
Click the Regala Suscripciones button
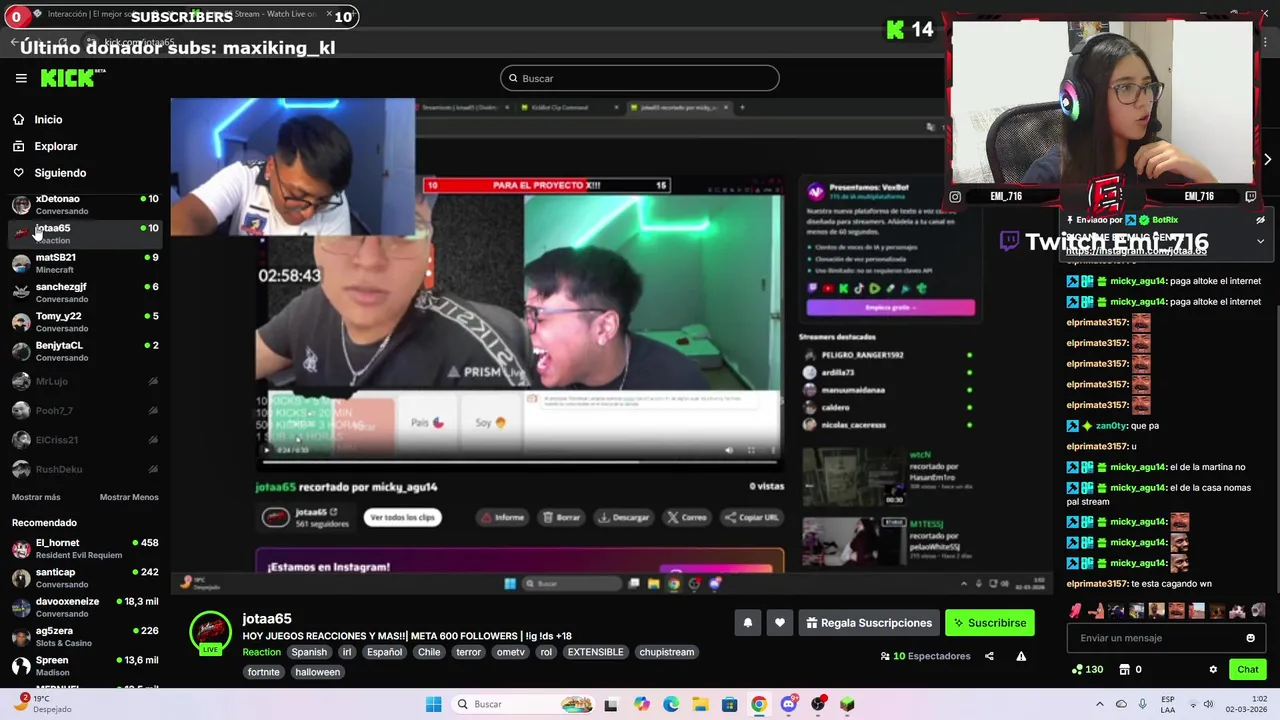[x=868, y=623]
